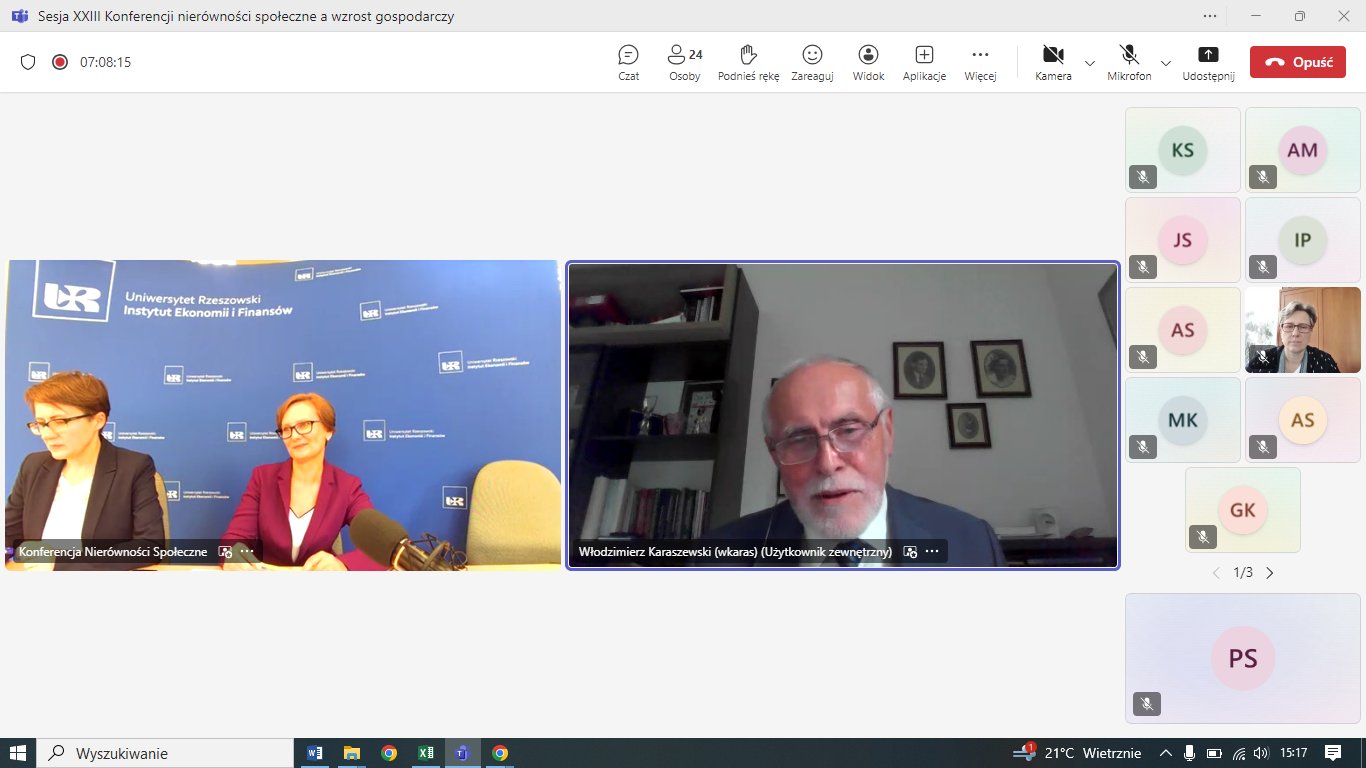
Task: Go to next participants page
Action: (1270, 573)
